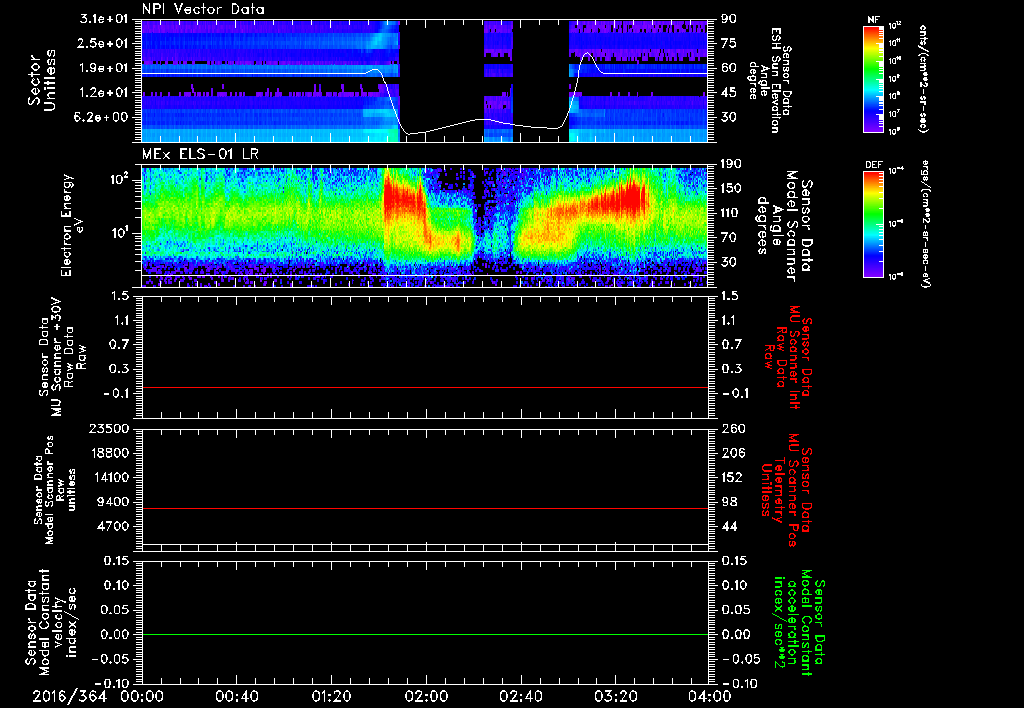Click the red line in MU Scanner +30V panel
The width and height of the screenshot is (1024, 708).
(x=425, y=387)
